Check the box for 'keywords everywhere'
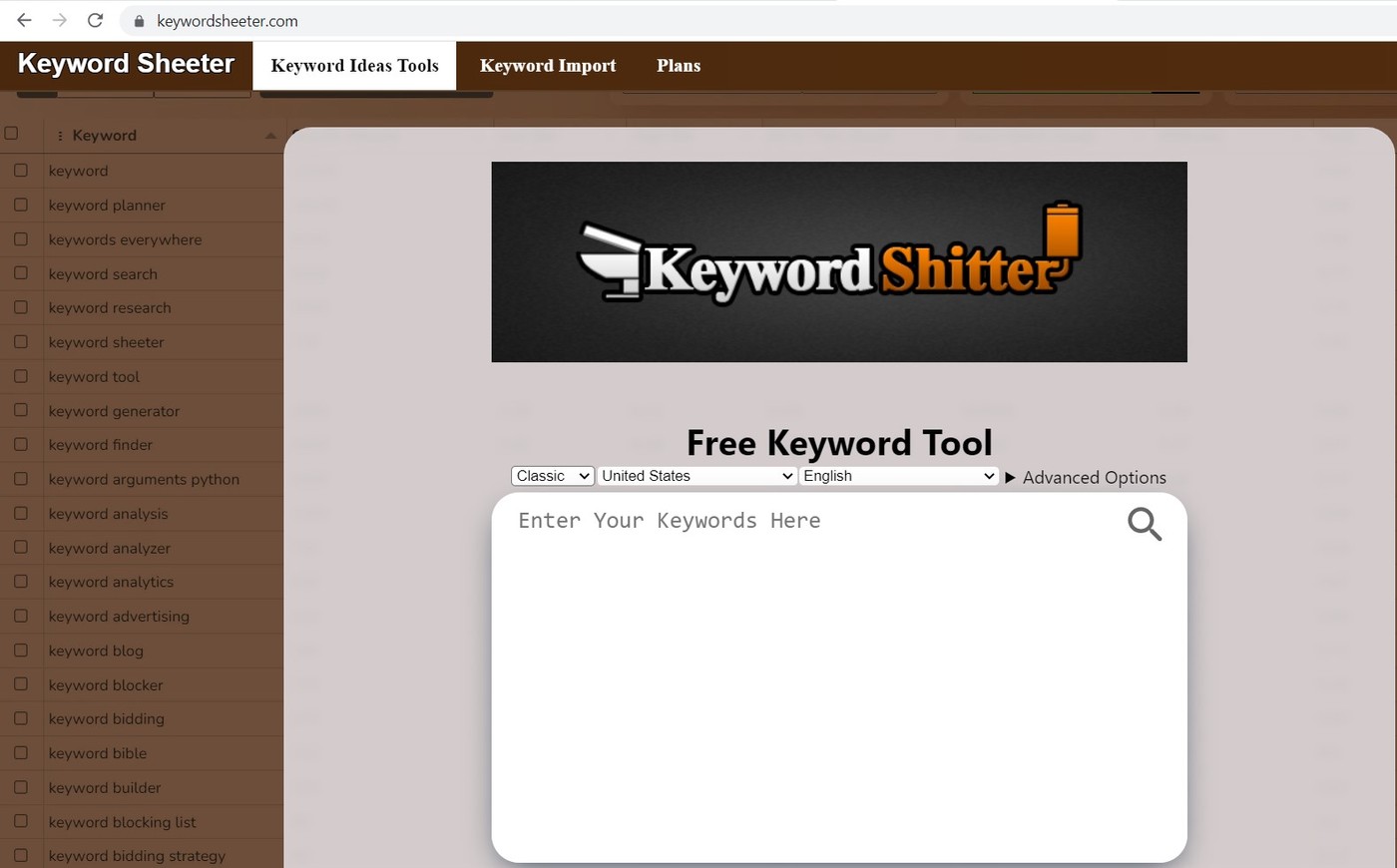 [21, 239]
